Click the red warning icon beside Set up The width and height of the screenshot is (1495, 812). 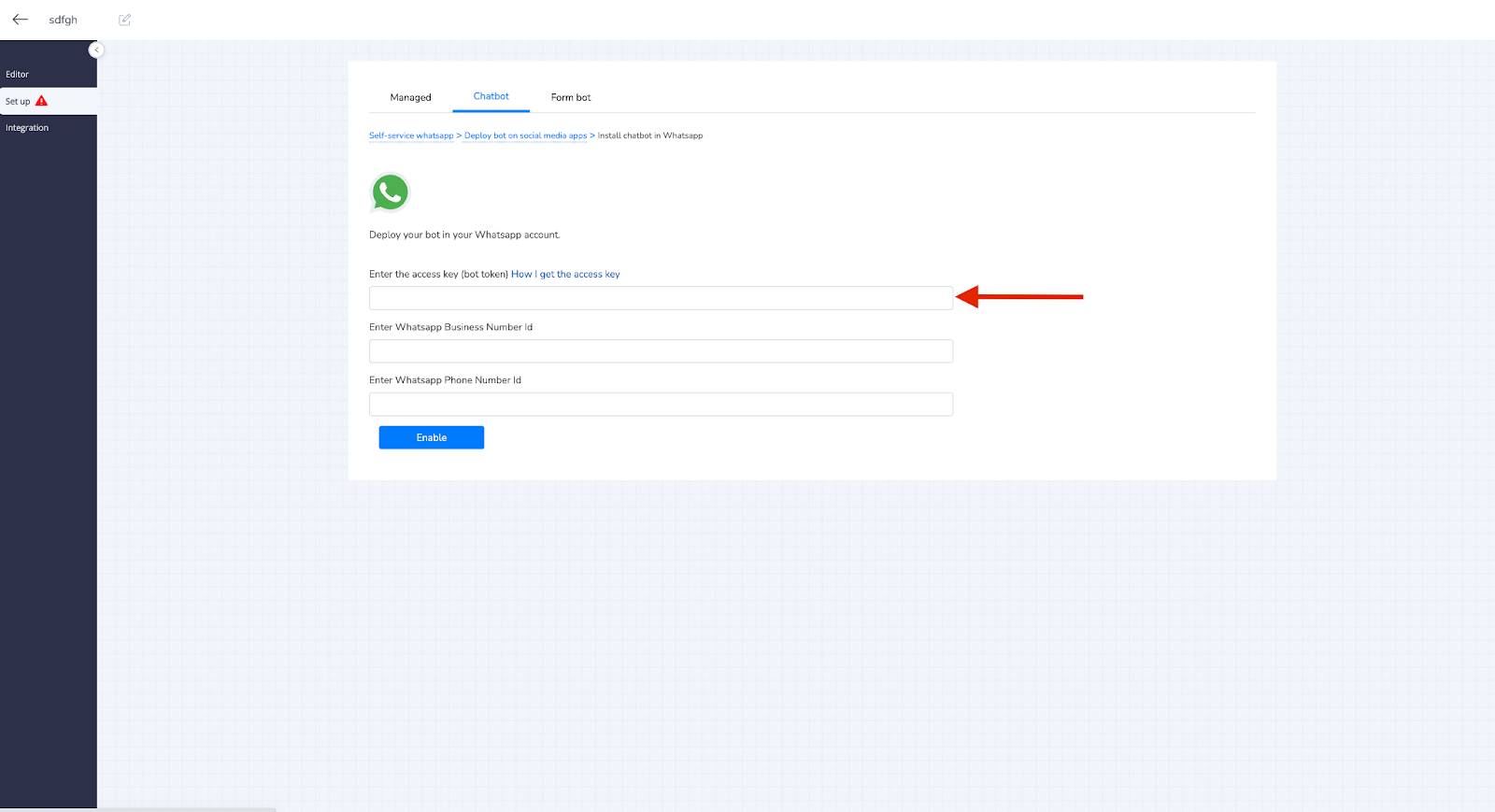click(41, 101)
